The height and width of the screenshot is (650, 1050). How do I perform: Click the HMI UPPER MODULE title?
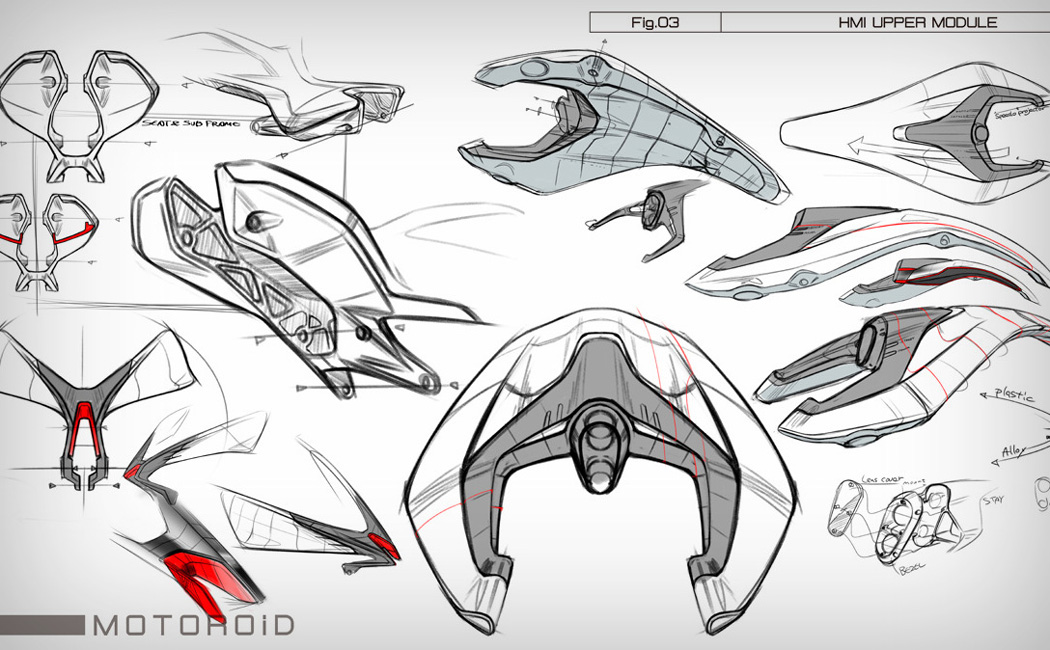click(x=917, y=22)
